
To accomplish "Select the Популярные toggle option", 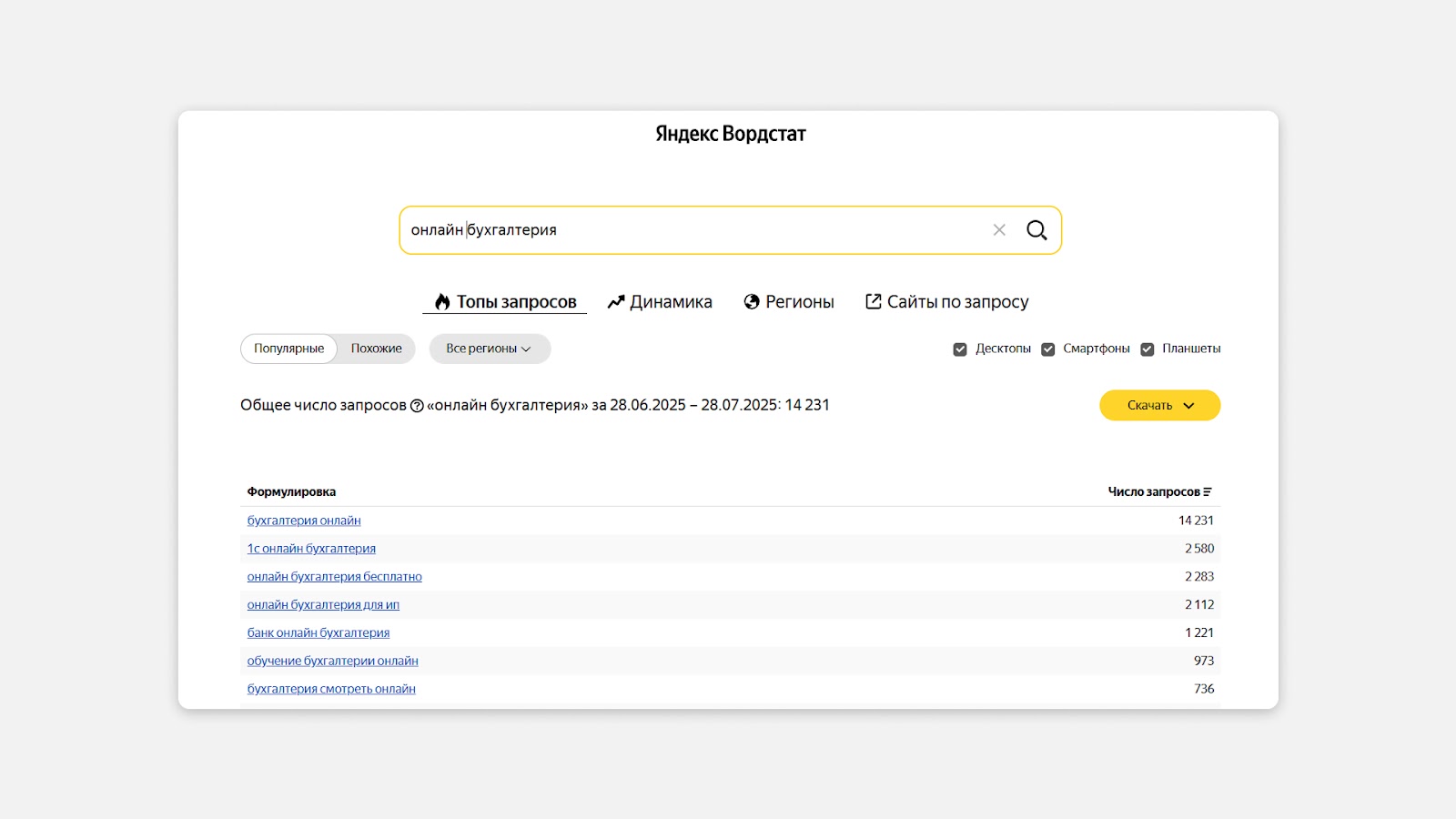I will (x=288, y=349).
